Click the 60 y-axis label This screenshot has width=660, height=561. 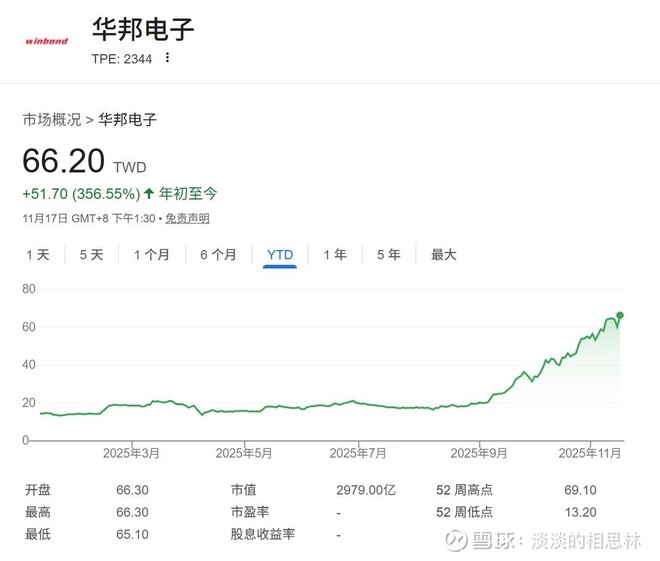click(x=29, y=327)
